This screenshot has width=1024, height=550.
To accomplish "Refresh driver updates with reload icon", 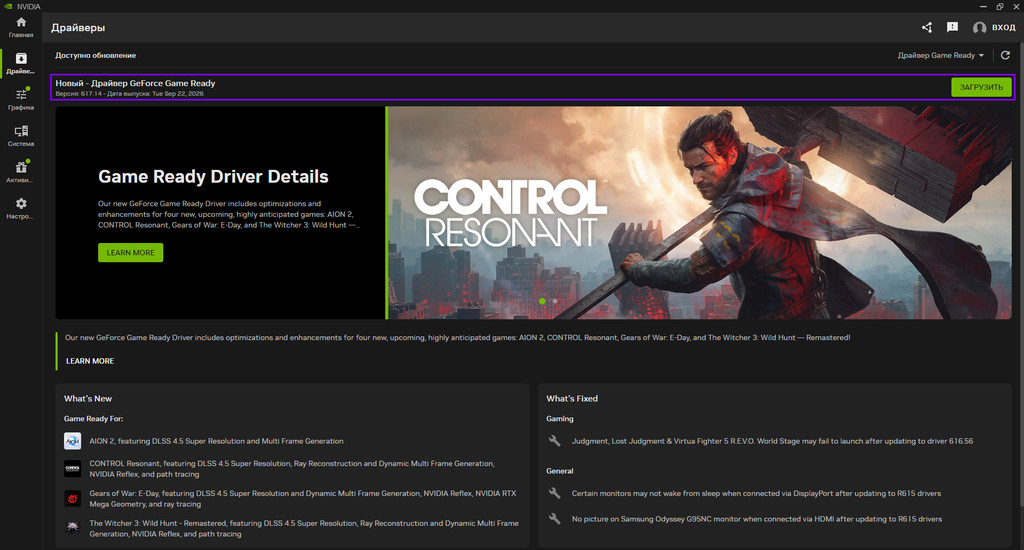I will click(x=1005, y=56).
